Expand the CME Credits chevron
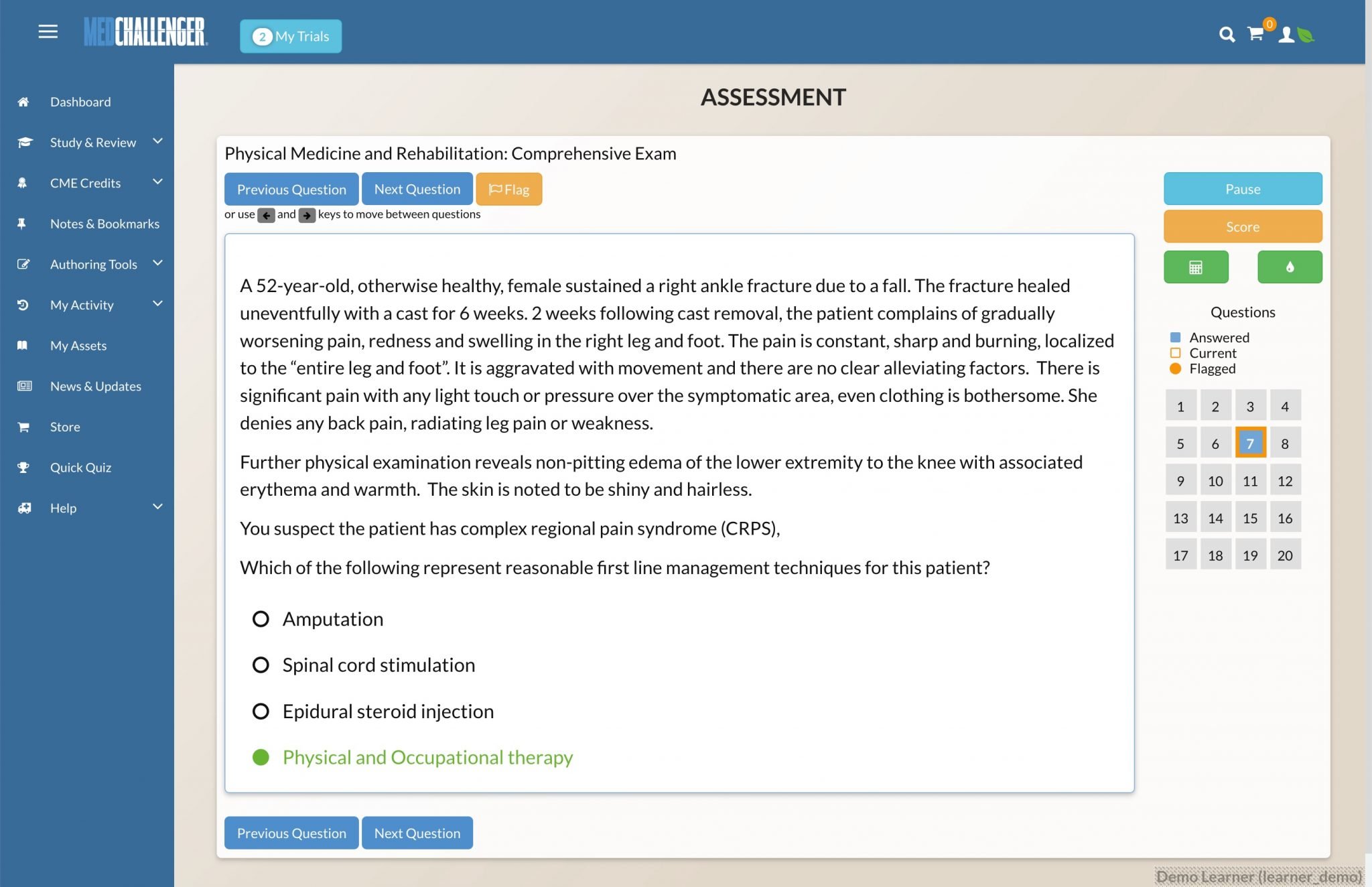The image size is (1372, 887). point(157,182)
